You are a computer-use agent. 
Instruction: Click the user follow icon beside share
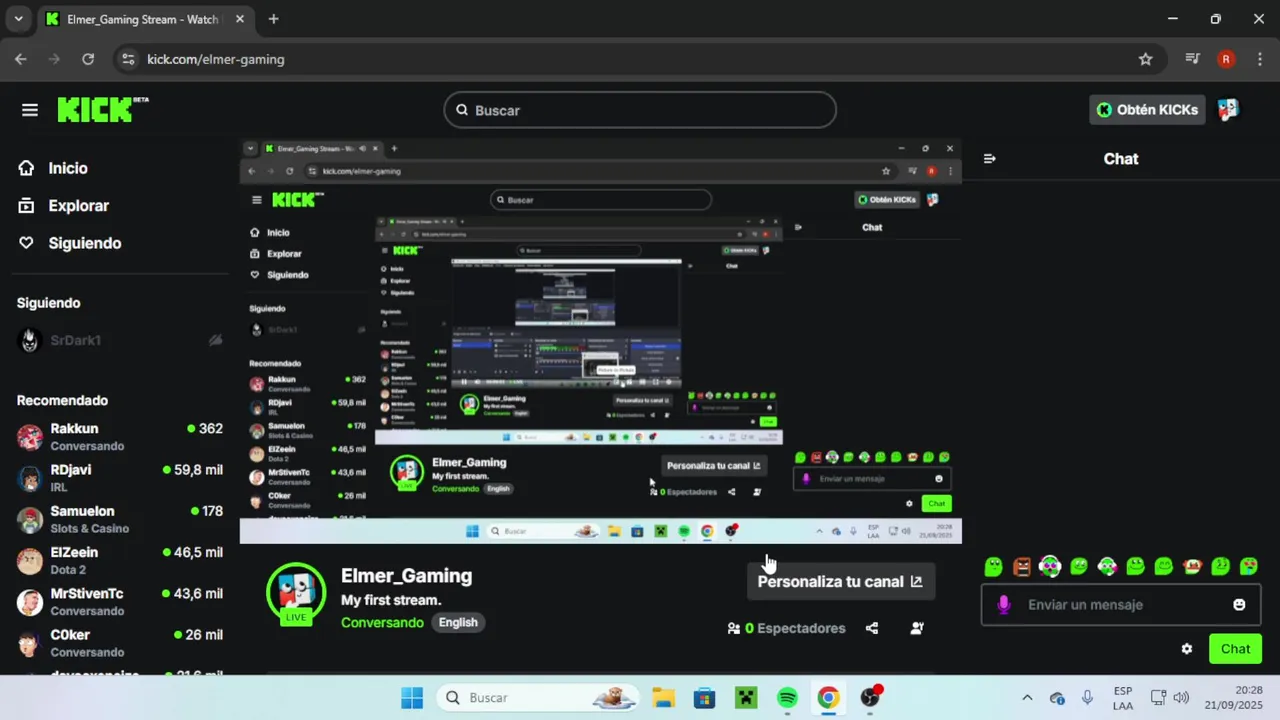917,628
